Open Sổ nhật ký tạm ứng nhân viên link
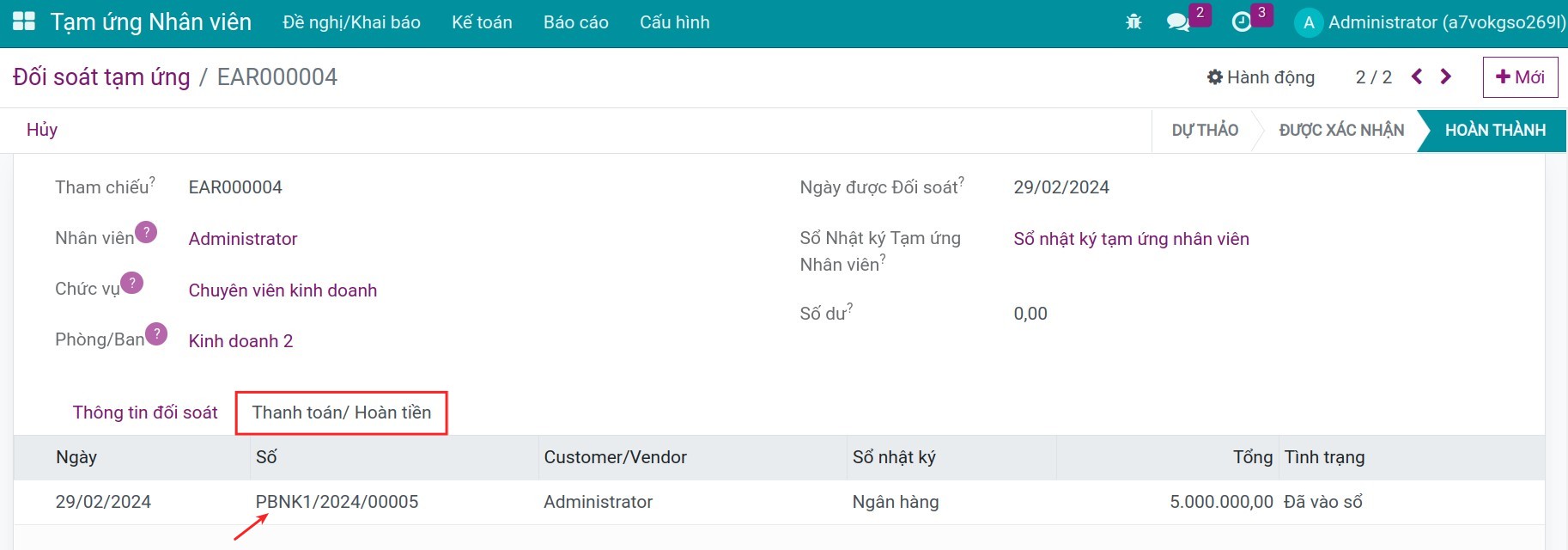This screenshot has height=550, width=1568. click(x=1131, y=239)
